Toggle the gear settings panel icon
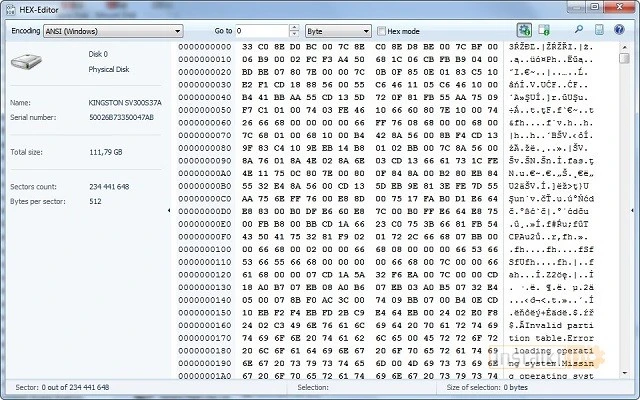The image size is (640, 400). pyautogui.click(x=524, y=30)
